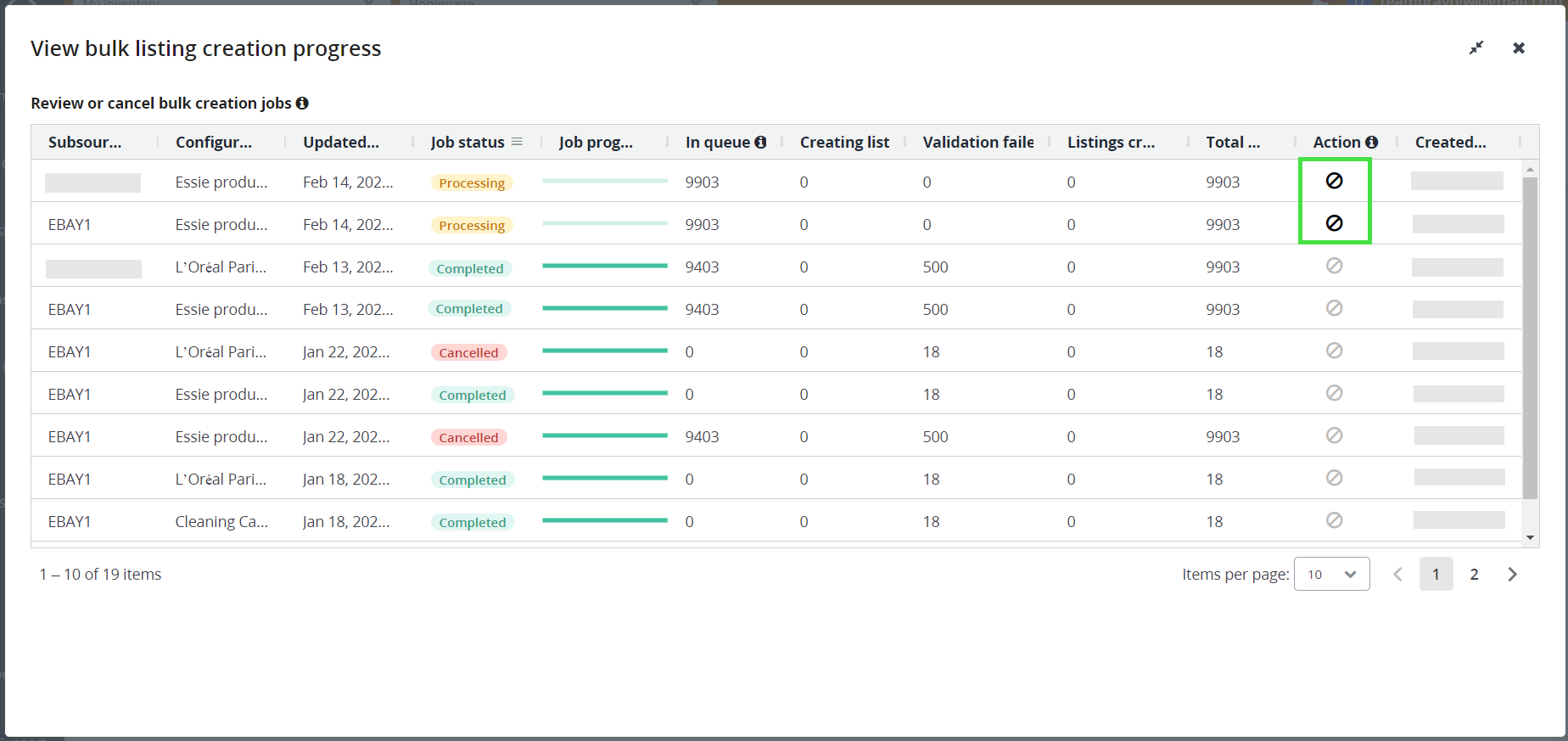The image size is (1568, 741).
Task: Click cancel icon for Cleaning Ca... Jan 18 job
Action: (1334, 520)
